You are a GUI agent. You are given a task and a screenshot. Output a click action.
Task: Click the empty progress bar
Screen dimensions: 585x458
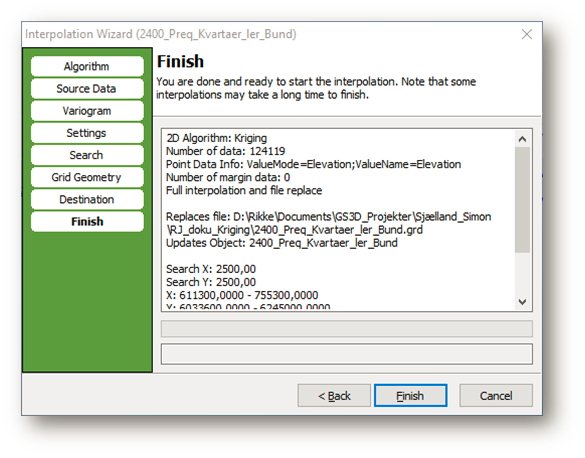click(347, 329)
